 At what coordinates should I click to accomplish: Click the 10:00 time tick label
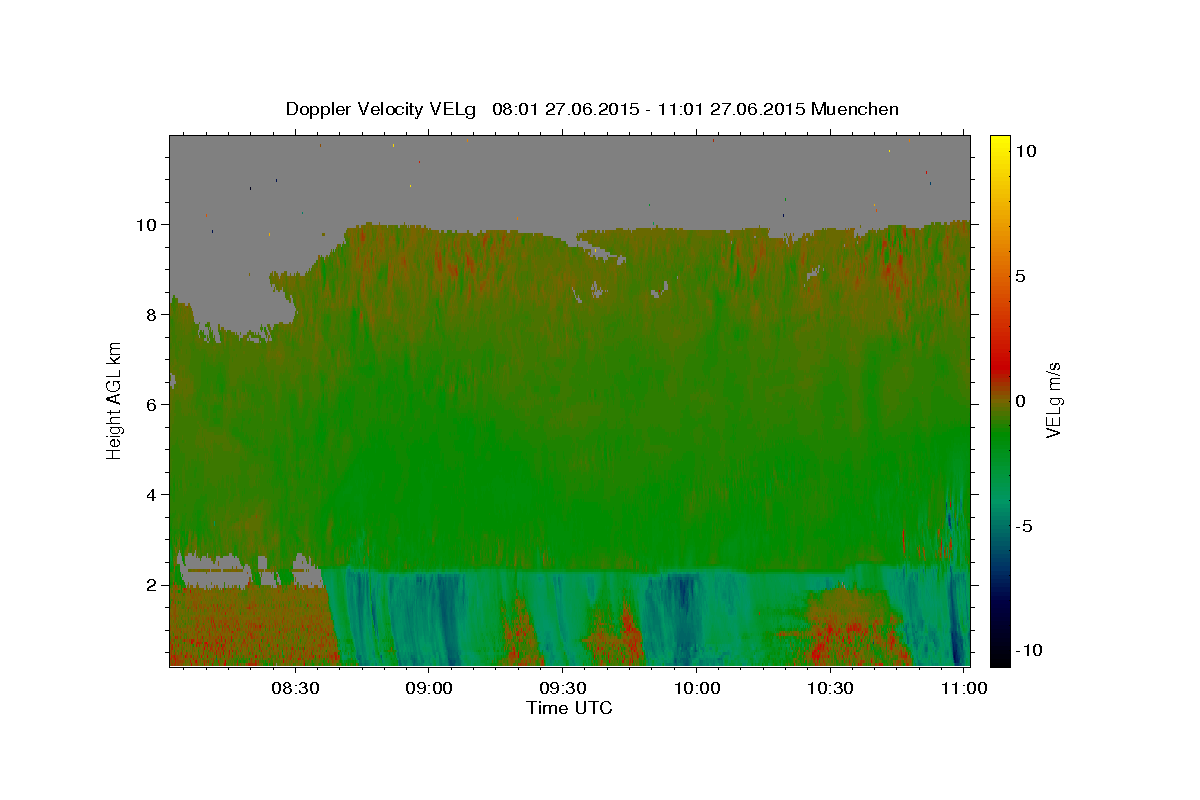tap(697, 689)
